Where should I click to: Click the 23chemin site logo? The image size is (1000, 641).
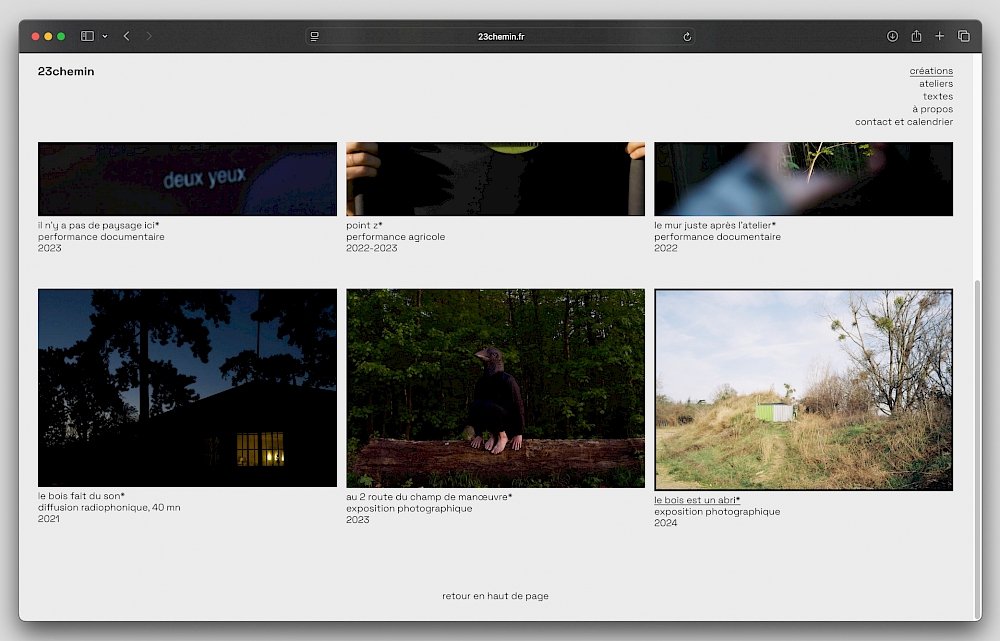pos(66,71)
